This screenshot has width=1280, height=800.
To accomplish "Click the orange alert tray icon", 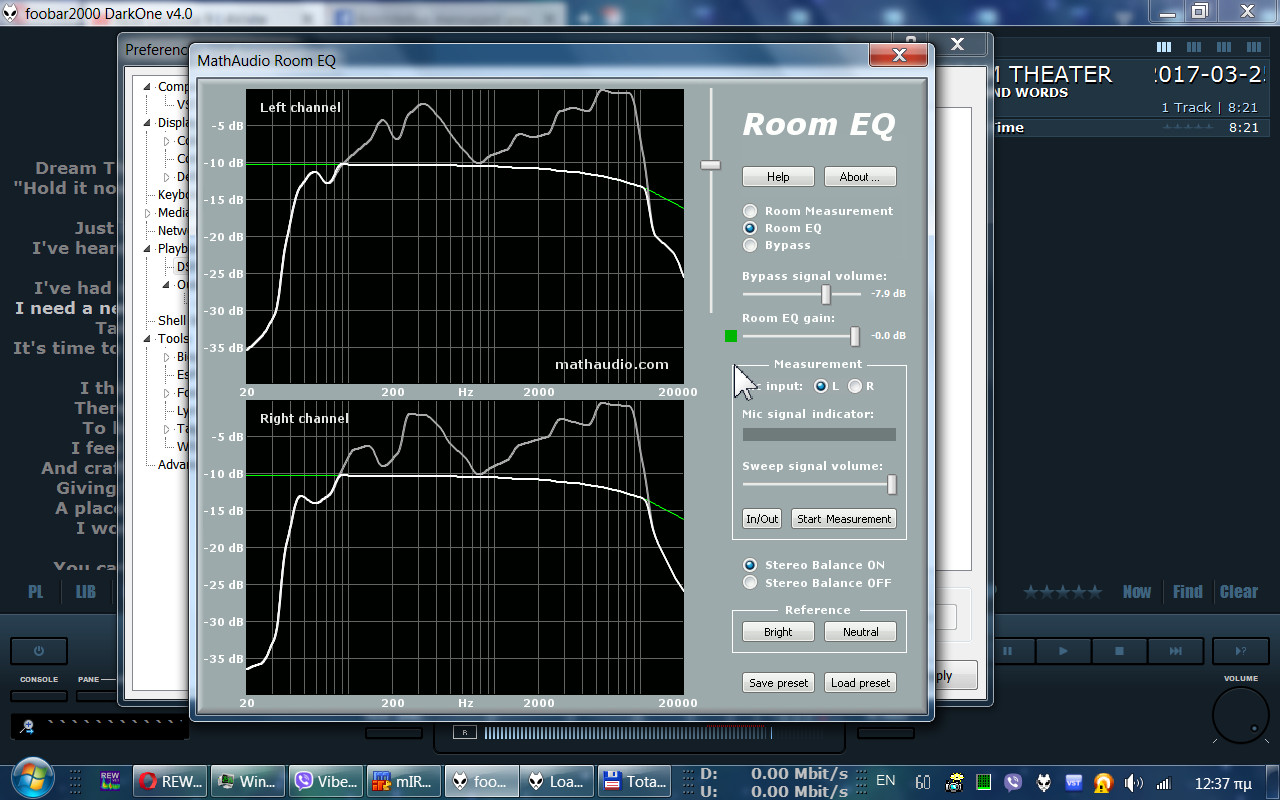I will point(1103,782).
